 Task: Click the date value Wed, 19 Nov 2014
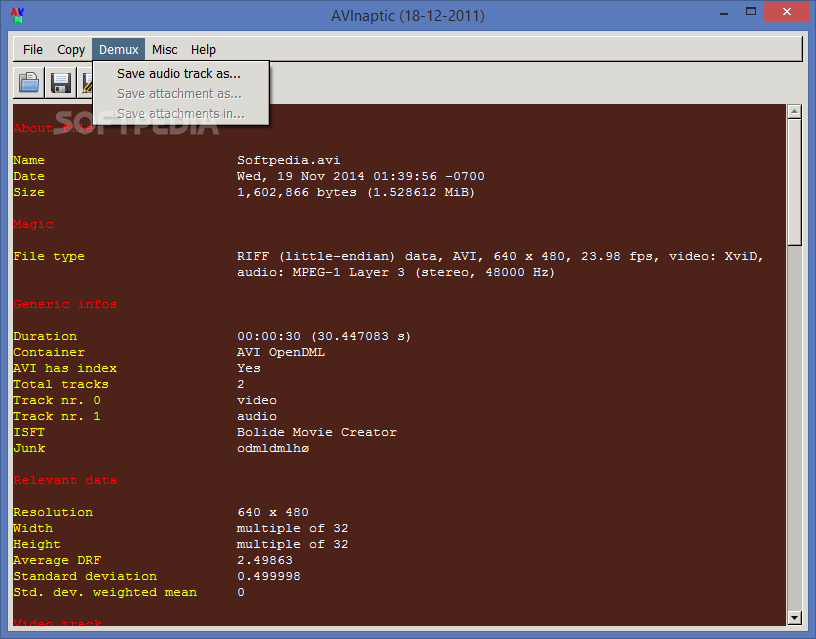tap(361, 176)
